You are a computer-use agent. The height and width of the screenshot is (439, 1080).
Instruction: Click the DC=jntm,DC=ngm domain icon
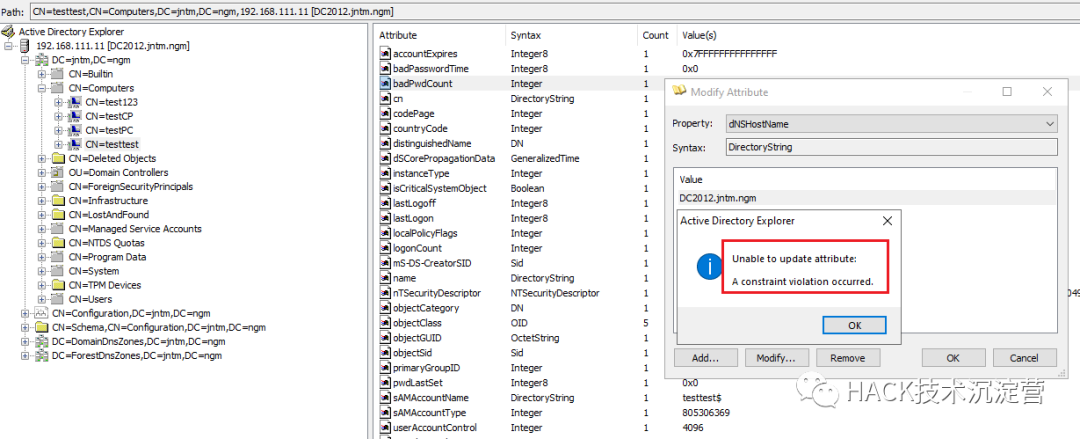pyautogui.click(x=41, y=60)
